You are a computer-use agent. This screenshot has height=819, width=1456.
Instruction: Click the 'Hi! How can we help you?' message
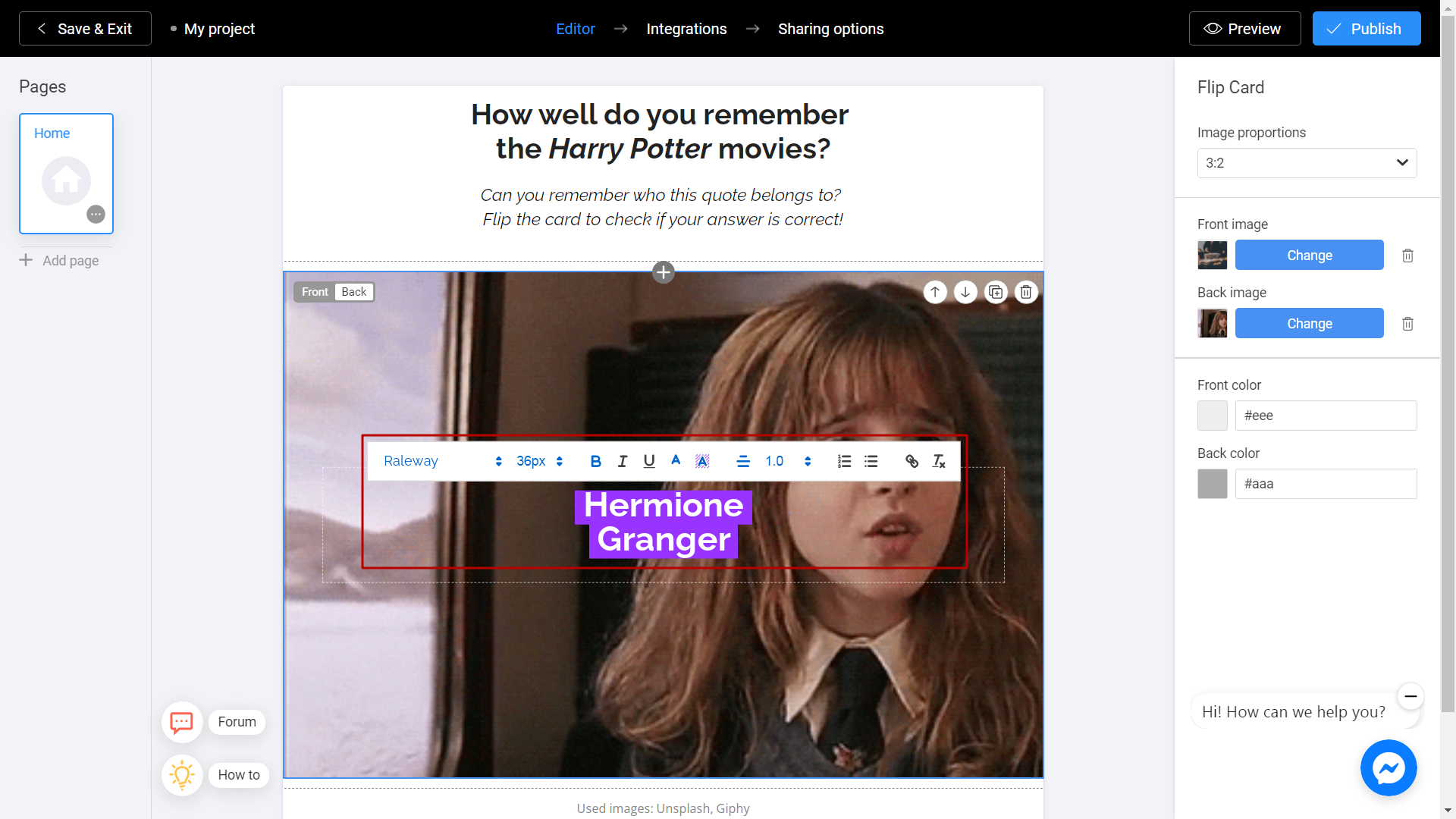coord(1294,712)
